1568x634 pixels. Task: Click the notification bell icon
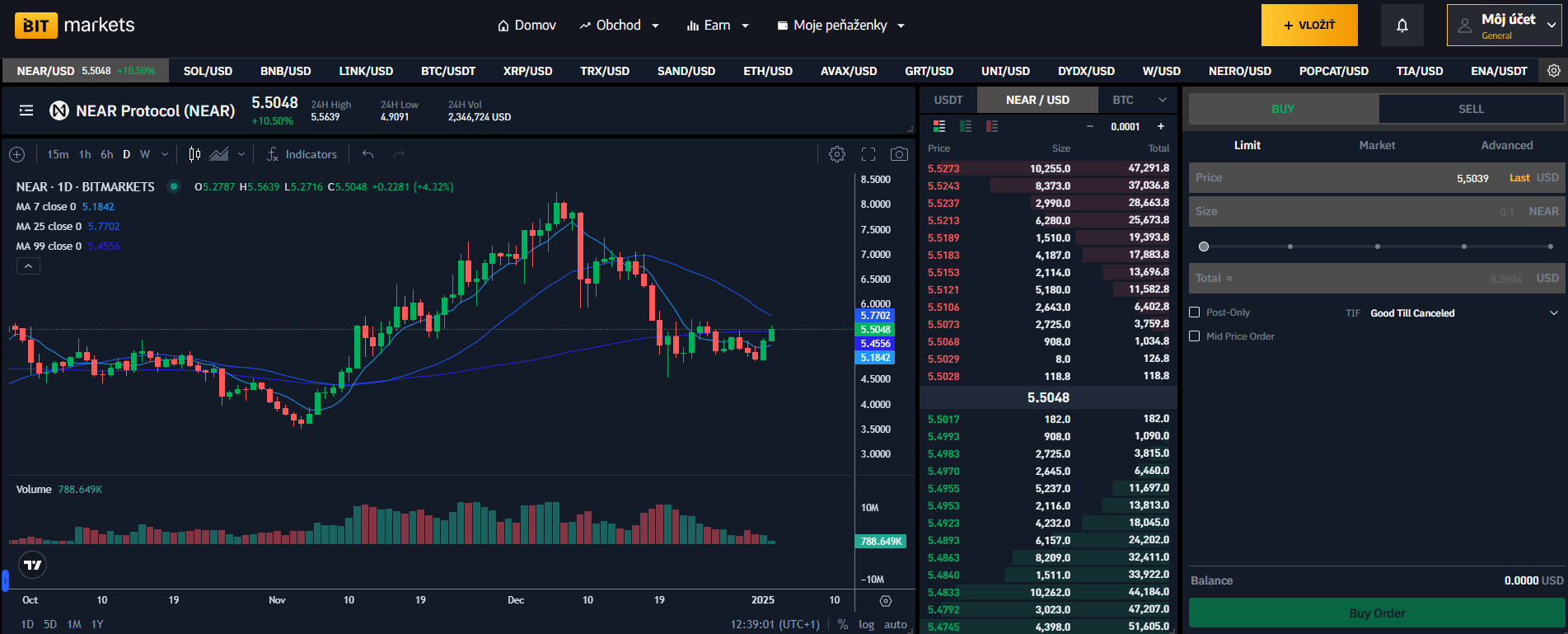1402,26
